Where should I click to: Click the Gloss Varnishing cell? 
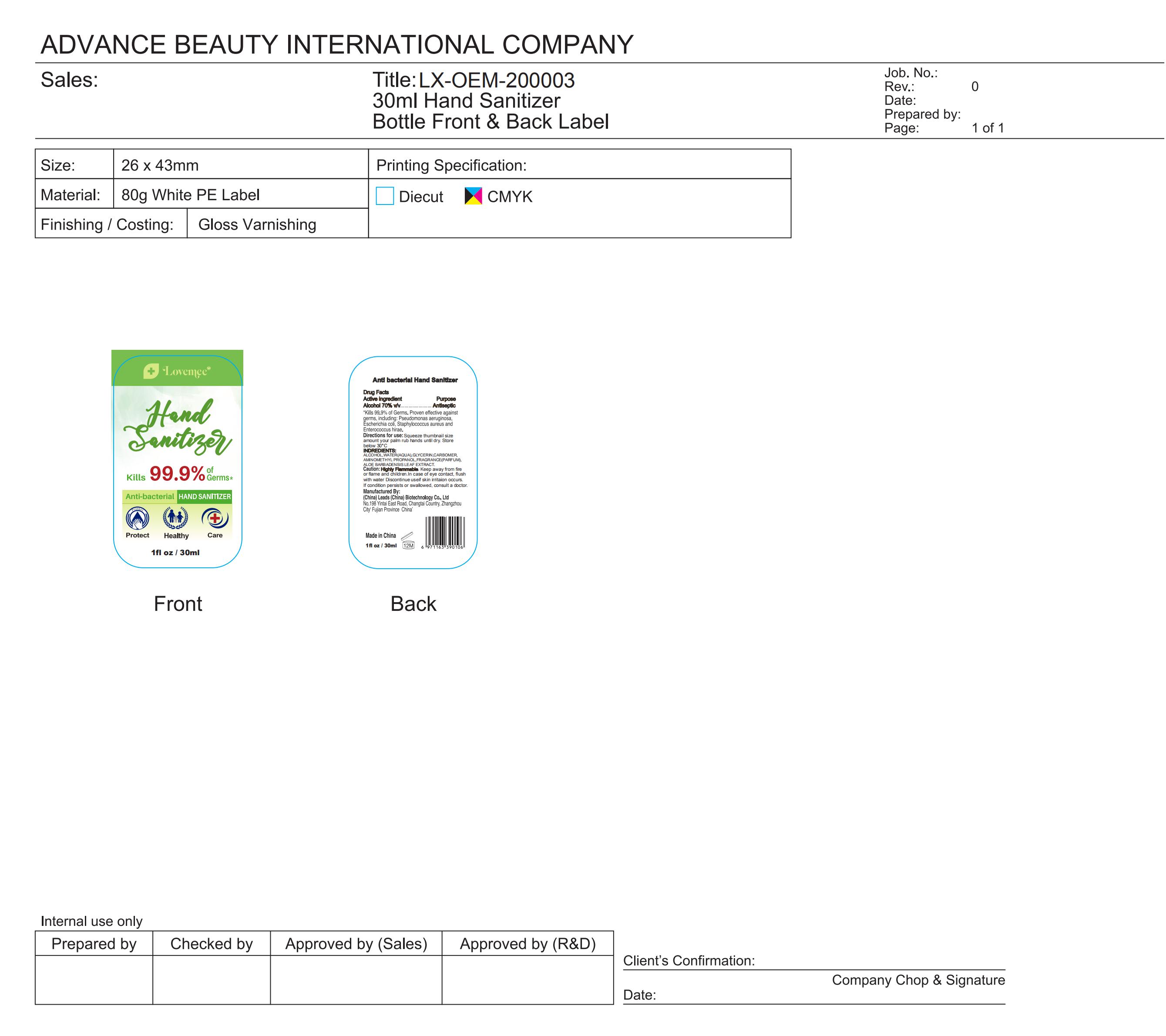257,224
